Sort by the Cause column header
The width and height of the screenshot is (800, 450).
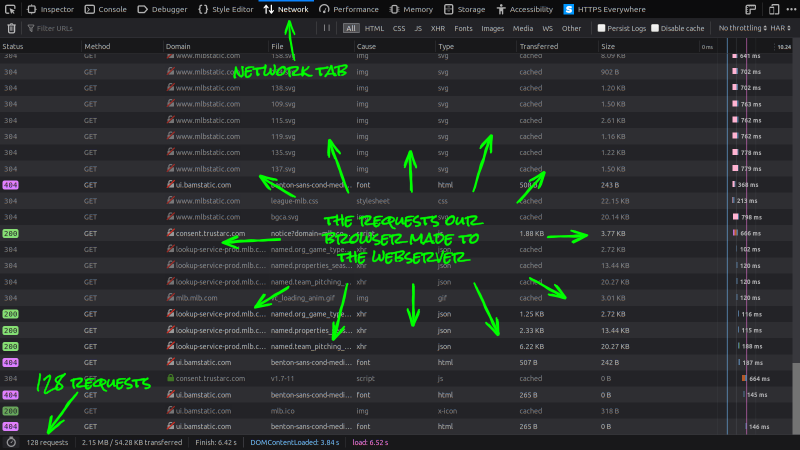[x=395, y=46]
